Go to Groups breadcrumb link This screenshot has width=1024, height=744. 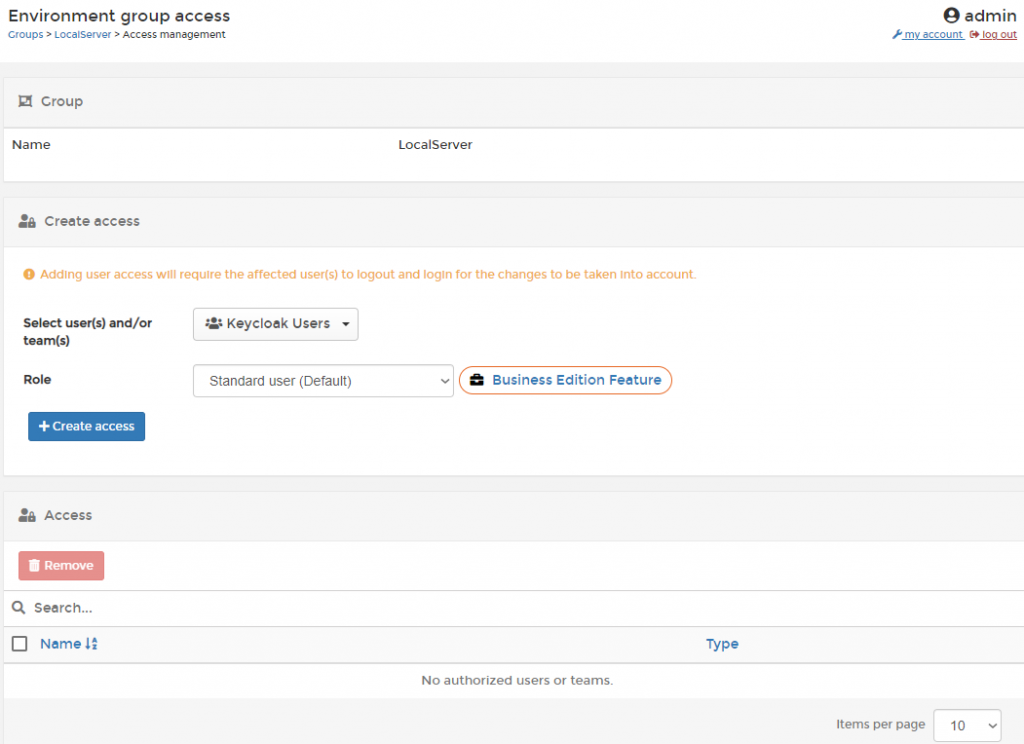pyautogui.click(x=25, y=35)
